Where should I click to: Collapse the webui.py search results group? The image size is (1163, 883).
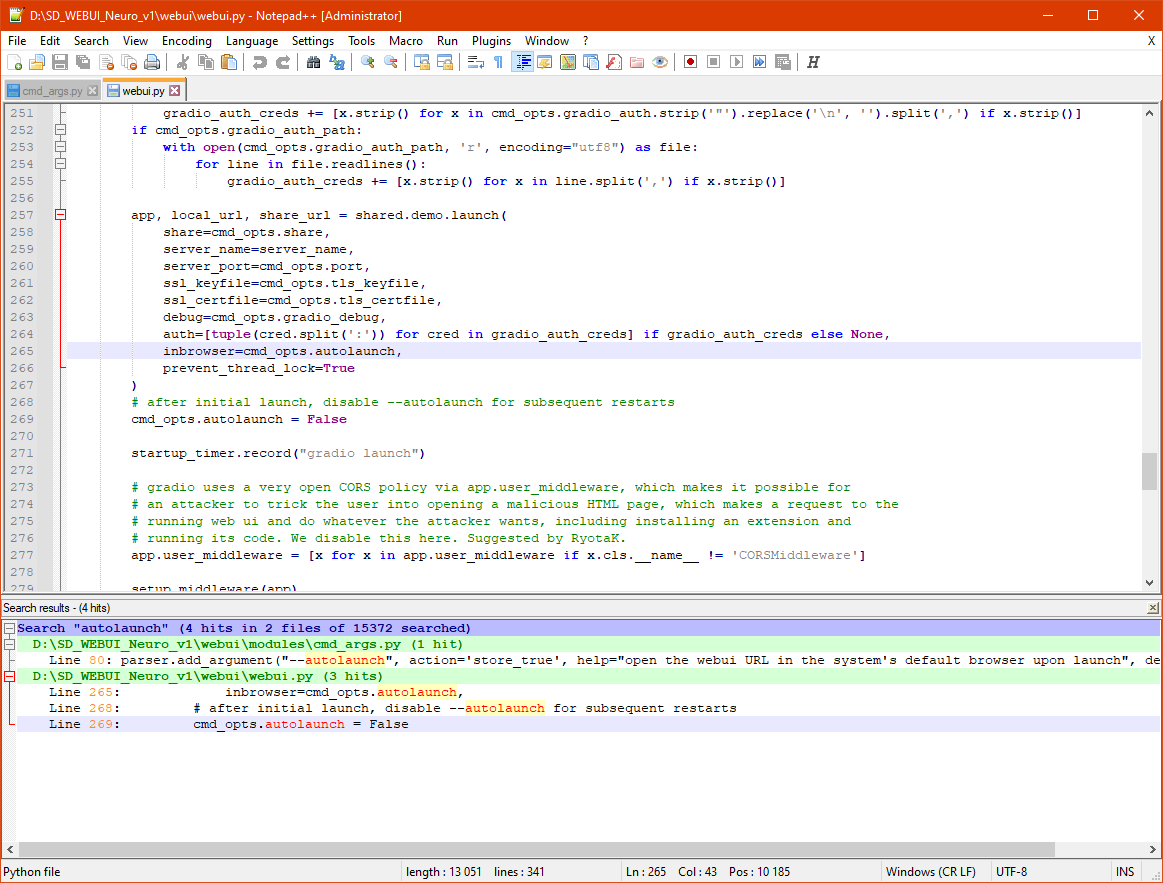pos(9,676)
